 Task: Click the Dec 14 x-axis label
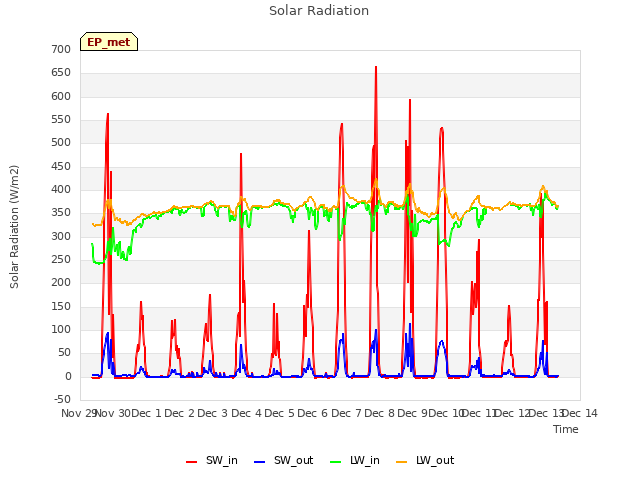(x=580, y=413)
